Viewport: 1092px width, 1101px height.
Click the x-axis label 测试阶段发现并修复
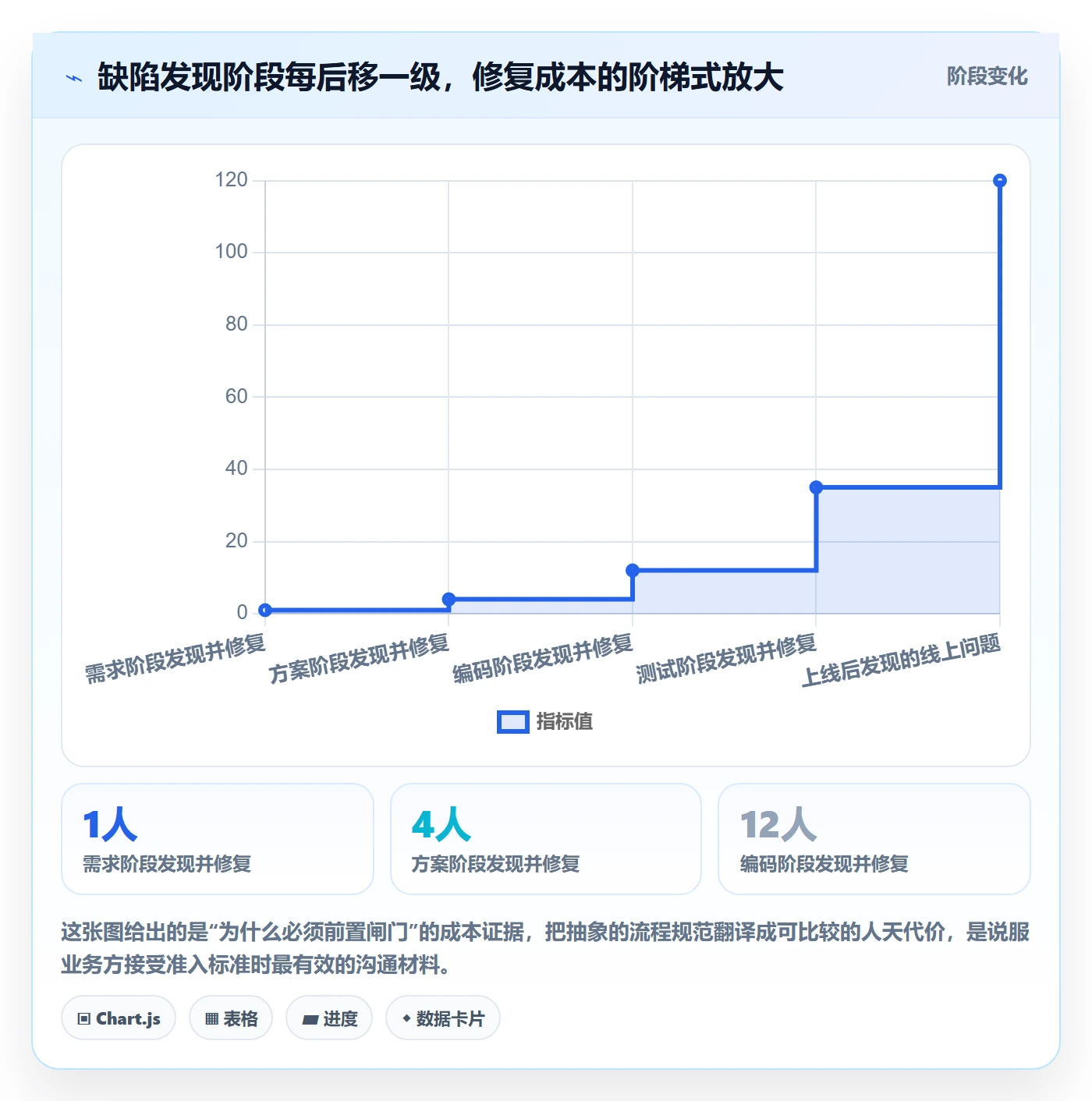point(726,659)
